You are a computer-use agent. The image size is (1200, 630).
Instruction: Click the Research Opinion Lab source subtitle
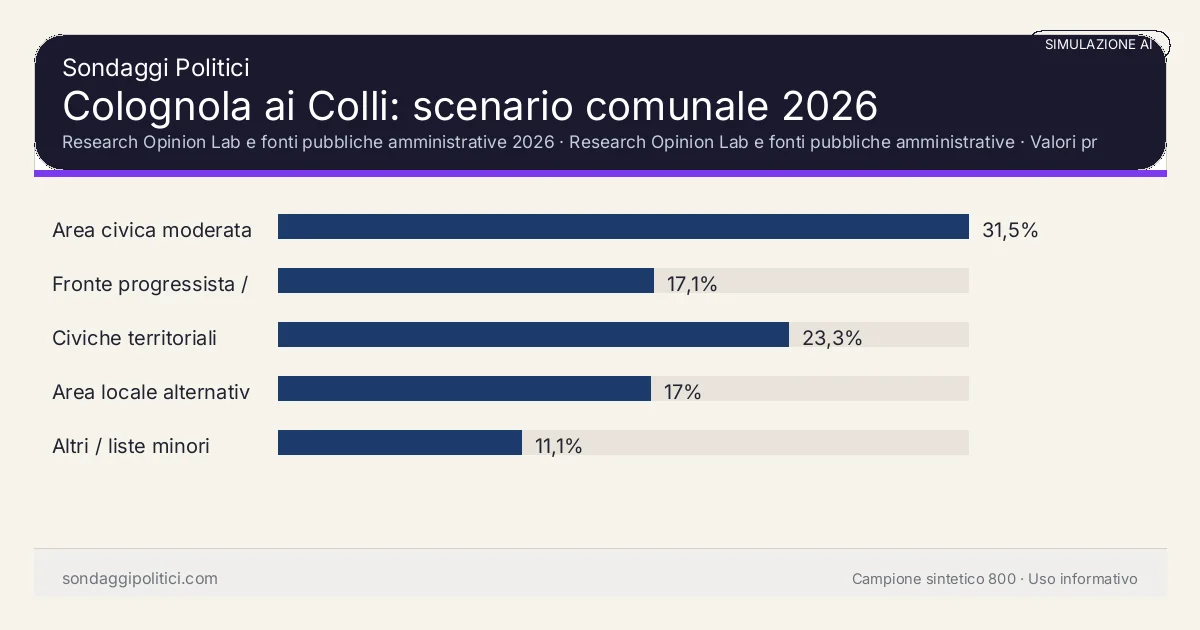coord(580,142)
